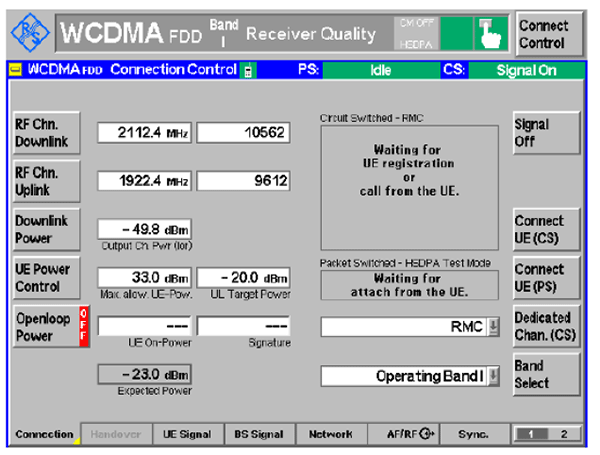Viewport: 600px width, 455px height.
Task: Click the yellow icon left of WCDMA title
Action: [15, 70]
